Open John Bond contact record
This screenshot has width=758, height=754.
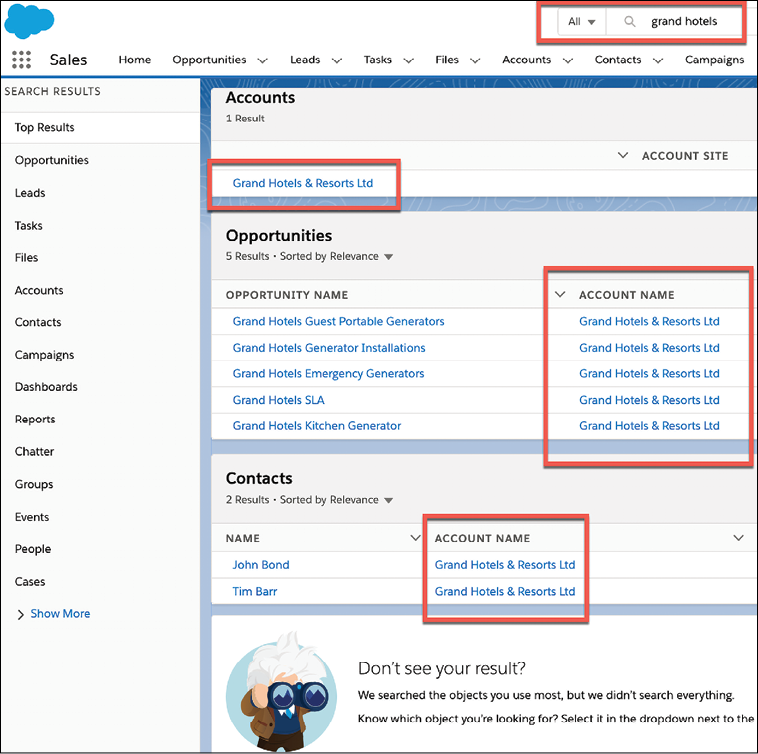[x=261, y=565]
